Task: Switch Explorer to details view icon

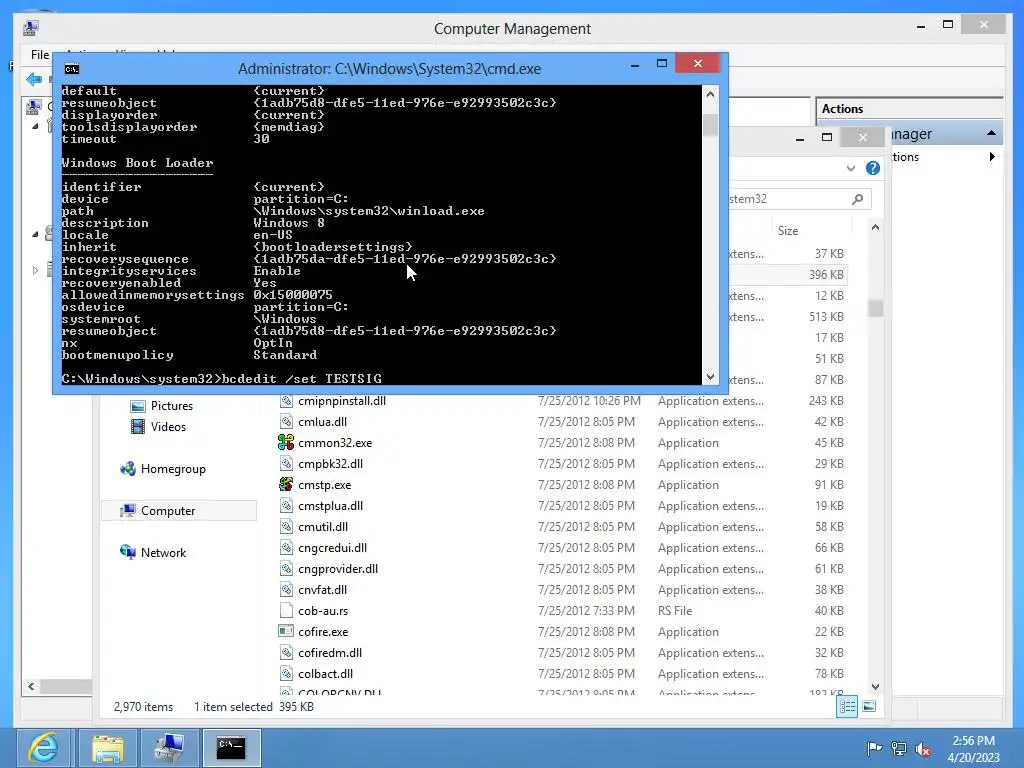Action: pos(848,707)
